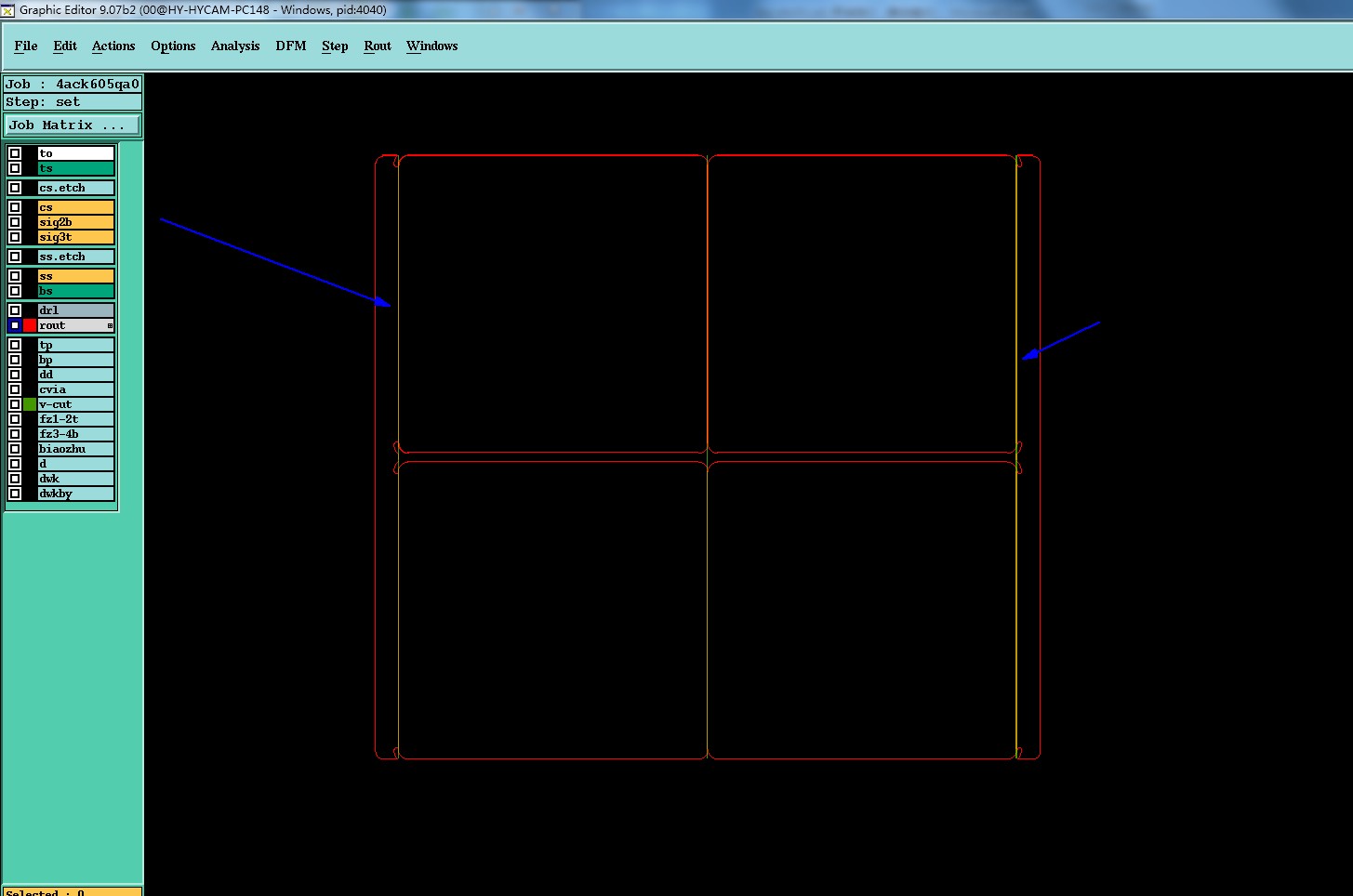Check the box beside the d layer
The image size is (1353, 896).
(15, 464)
